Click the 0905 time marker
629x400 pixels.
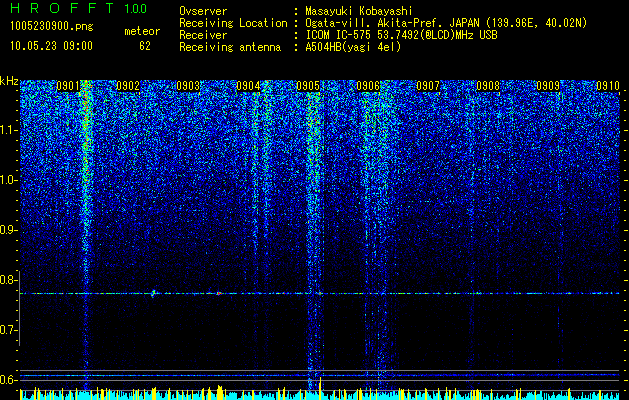point(308,86)
